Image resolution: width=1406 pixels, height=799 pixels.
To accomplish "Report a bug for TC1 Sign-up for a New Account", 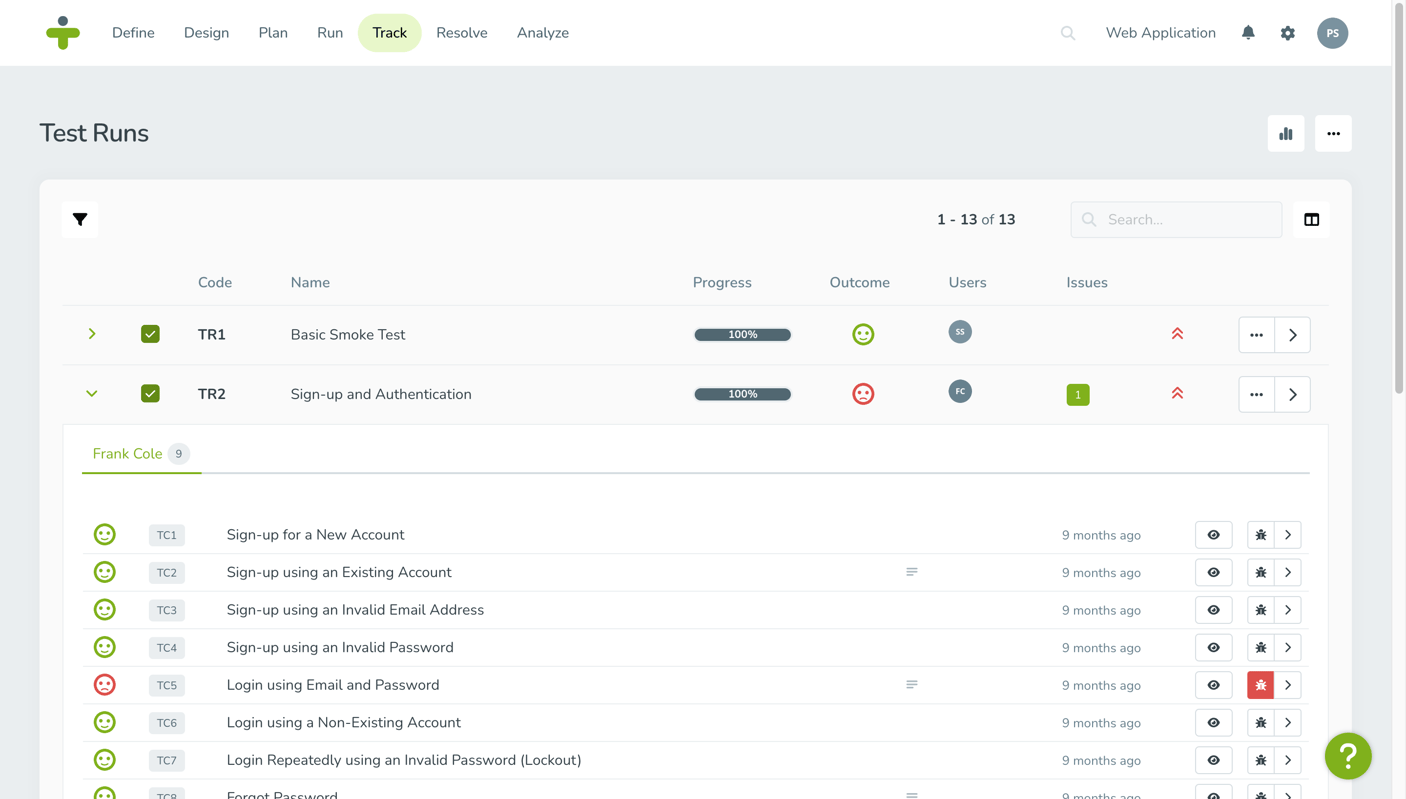I will coord(1260,534).
